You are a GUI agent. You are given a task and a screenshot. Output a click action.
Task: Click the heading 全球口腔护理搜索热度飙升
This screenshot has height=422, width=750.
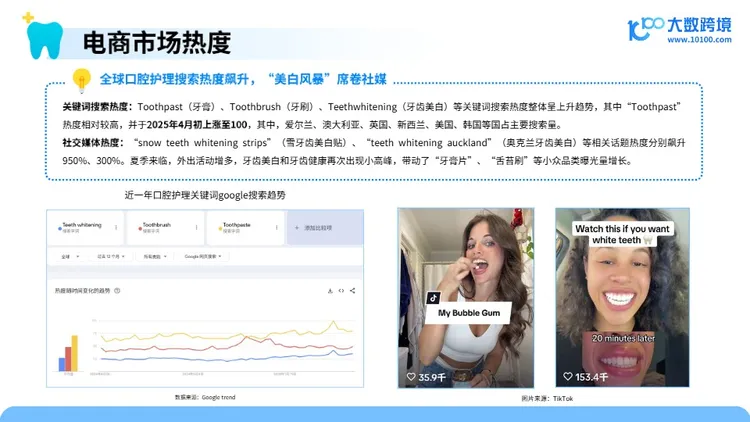177,79
